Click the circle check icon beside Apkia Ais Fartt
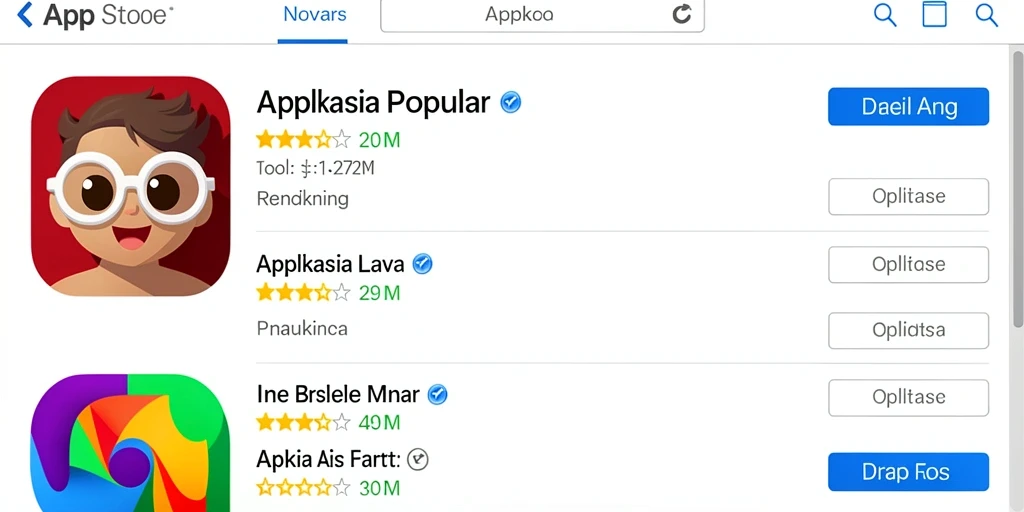Viewport: 1024px width, 512px height. [417, 460]
